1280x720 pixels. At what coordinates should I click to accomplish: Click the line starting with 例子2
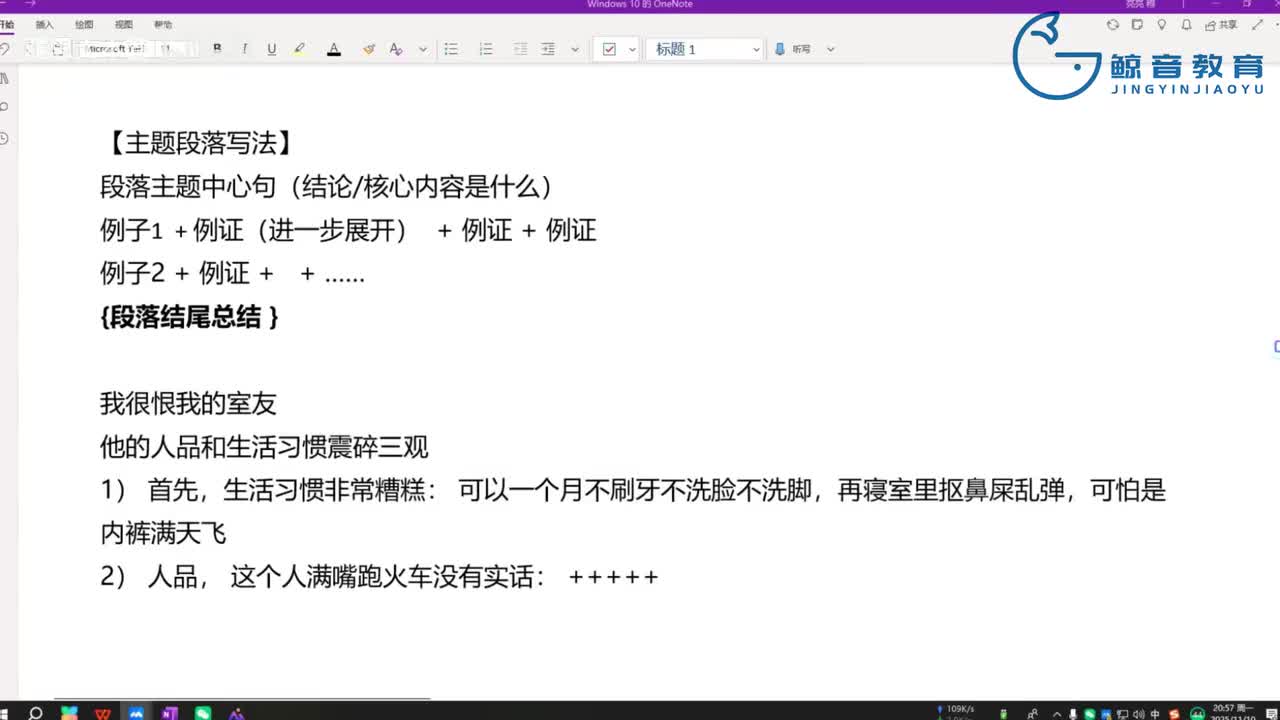click(x=232, y=273)
